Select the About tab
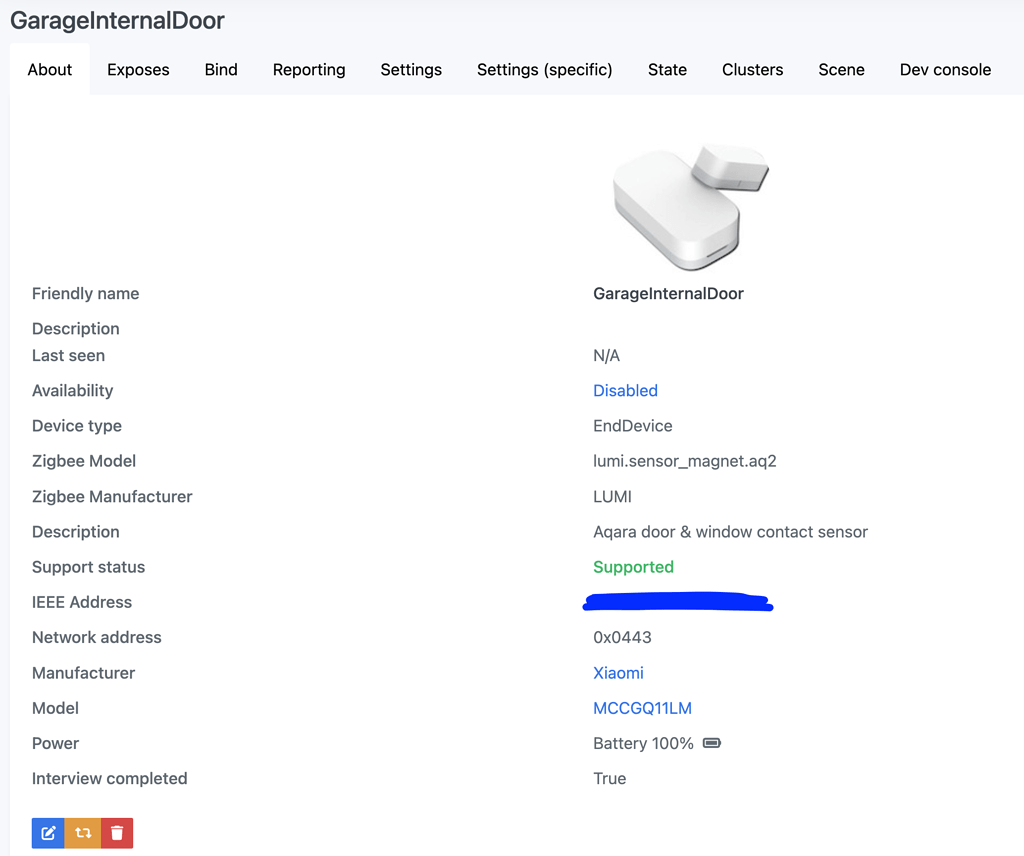The image size is (1024, 856). coord(49,69)
